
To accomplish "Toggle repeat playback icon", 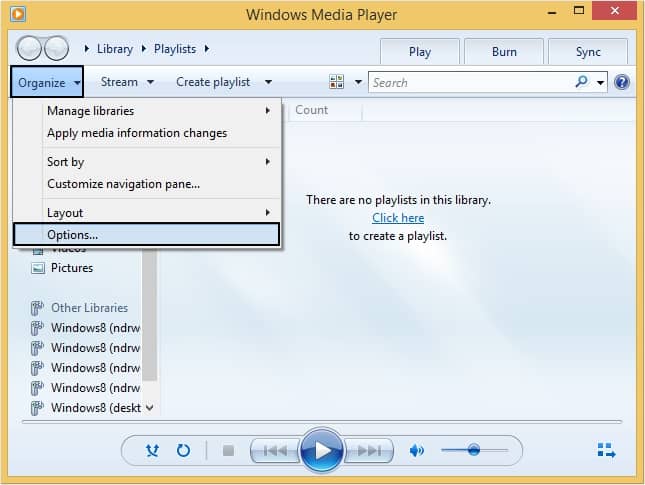I will coord(183,450).
